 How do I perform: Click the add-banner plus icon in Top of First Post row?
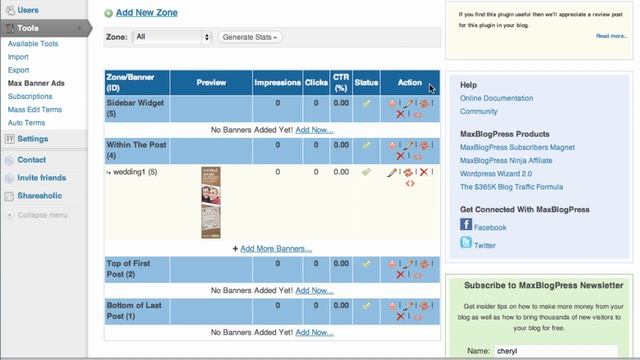click(392, 264)
